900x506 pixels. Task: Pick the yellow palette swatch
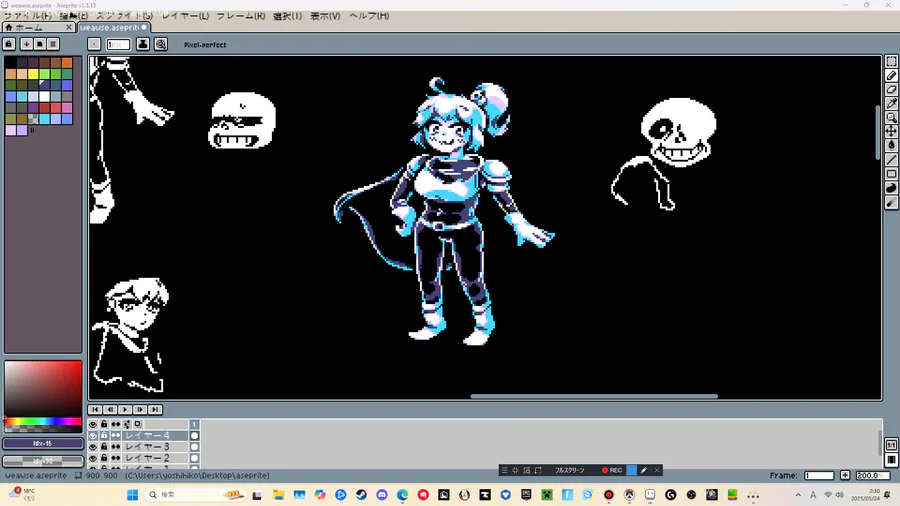(x=33, y=74)
